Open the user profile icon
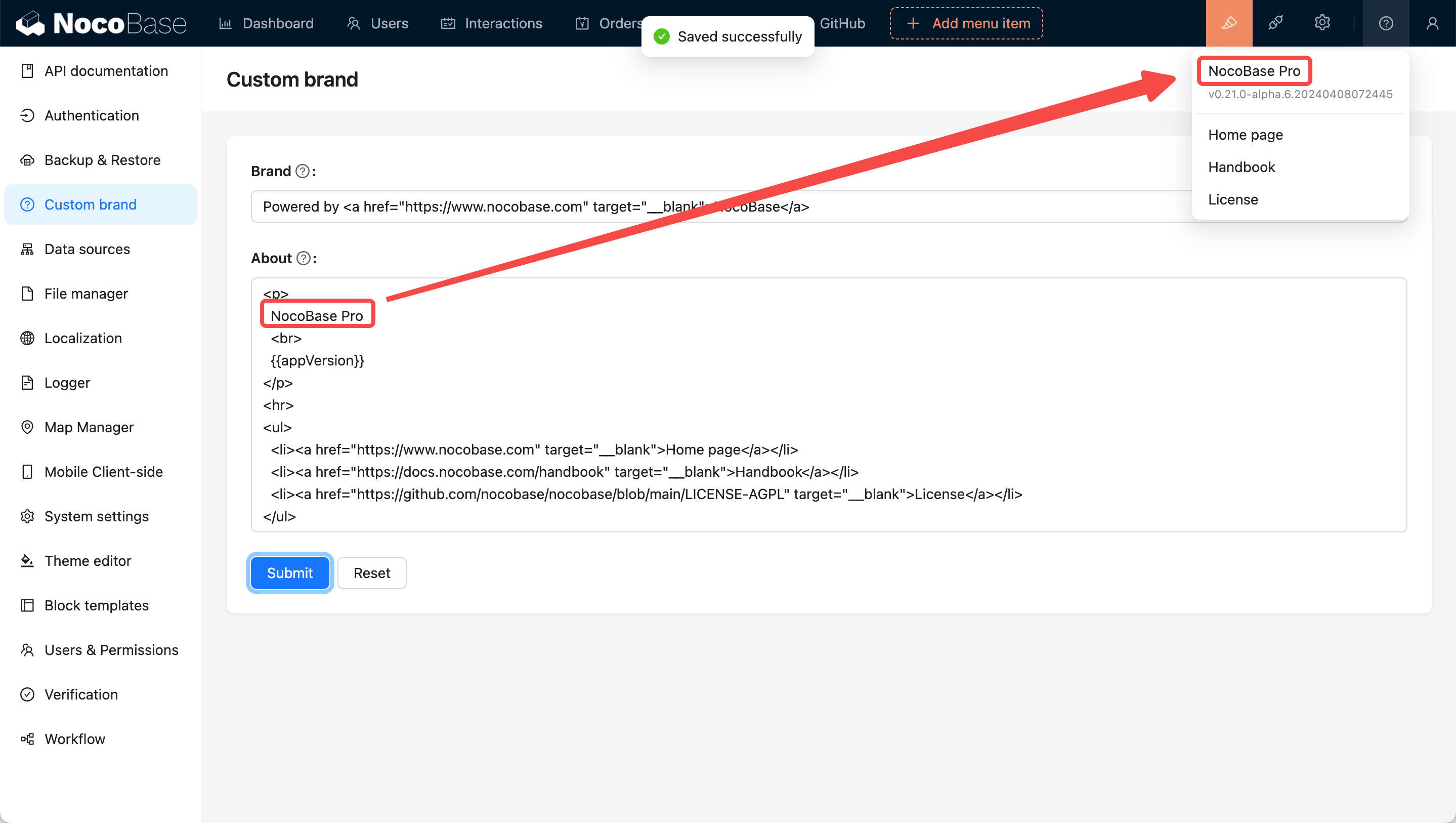Image resolution: width=1456 pixels, height=823 pixels. pyautogui.click(x=1432, y=23)
